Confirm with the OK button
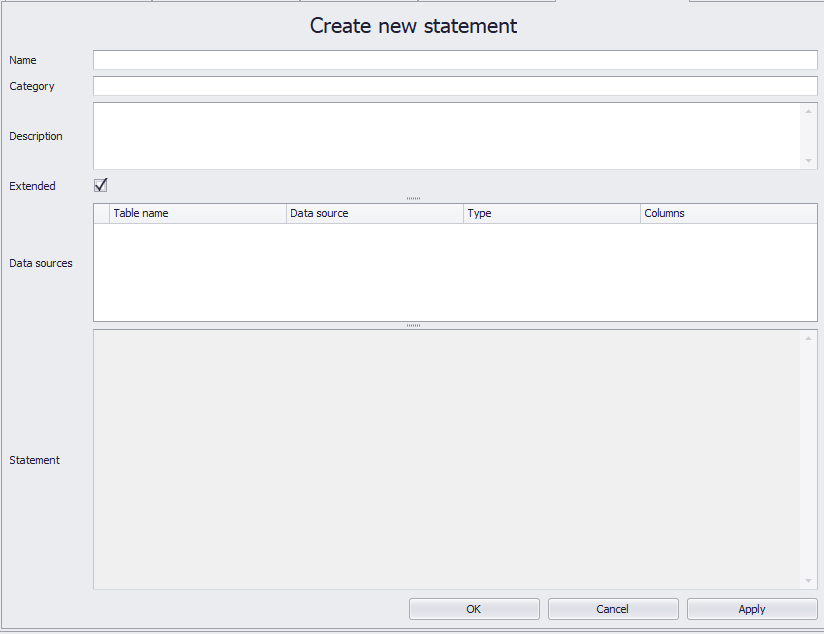This screenshot has width=824, height=634. (x=474, y=609)
